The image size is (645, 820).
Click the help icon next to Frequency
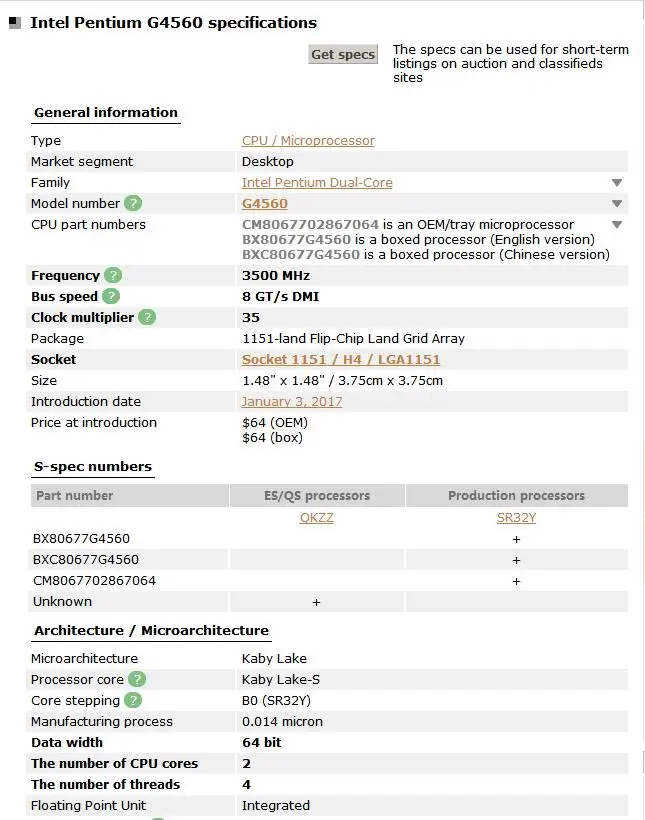113,276
